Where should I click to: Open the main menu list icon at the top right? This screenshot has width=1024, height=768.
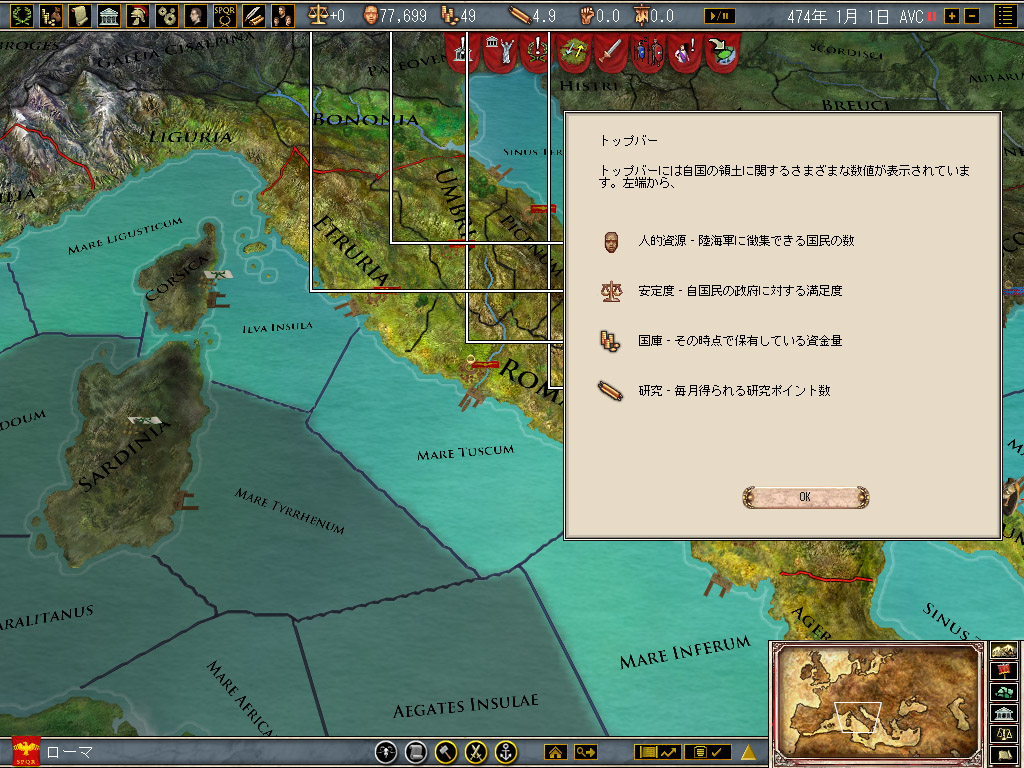click(x=1006, y=16)
